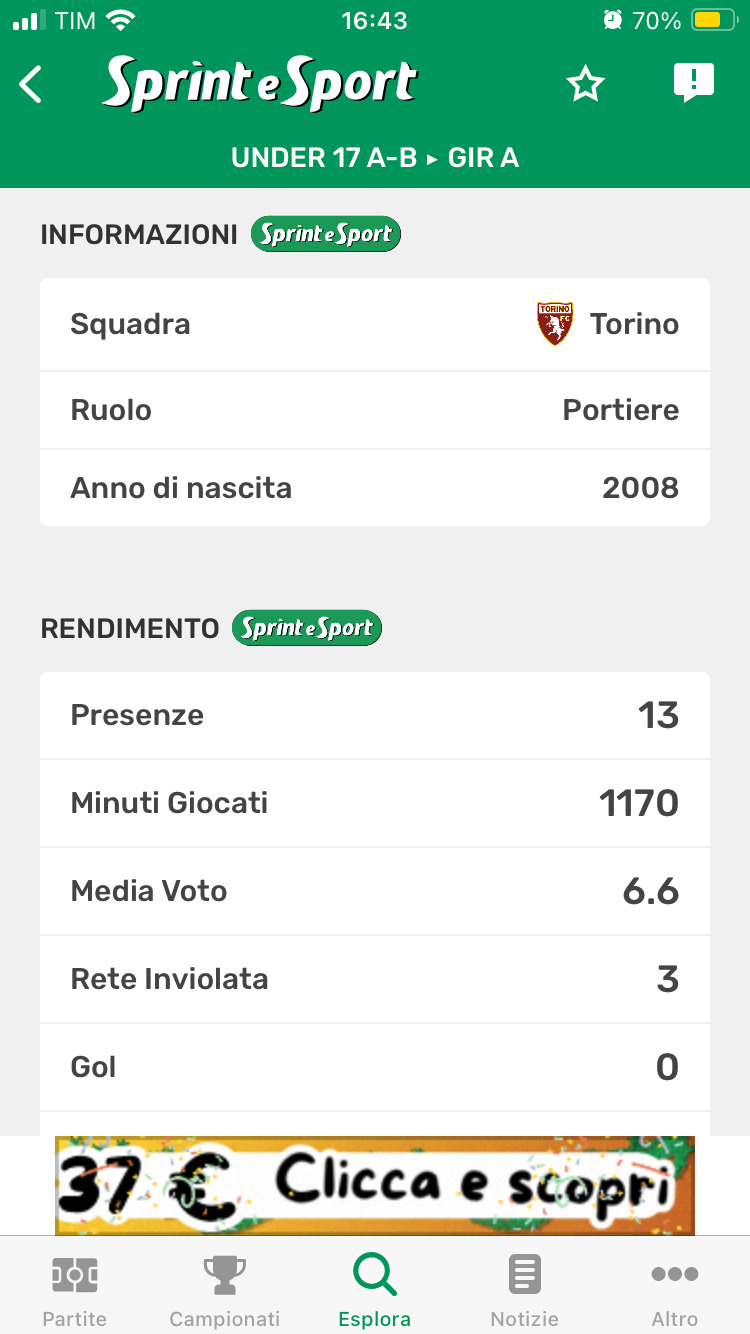Tap the Torino club crest icon

(555, 324)
